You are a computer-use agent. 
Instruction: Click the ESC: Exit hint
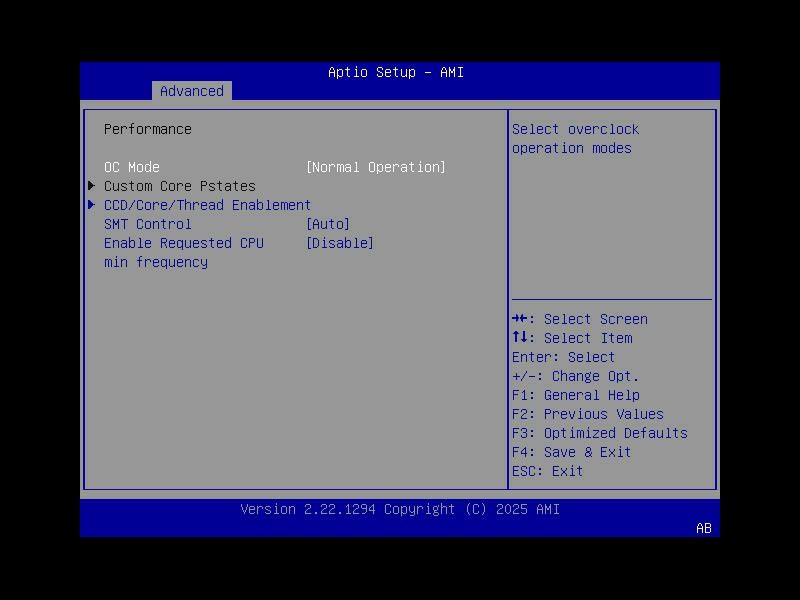(548, 471)
